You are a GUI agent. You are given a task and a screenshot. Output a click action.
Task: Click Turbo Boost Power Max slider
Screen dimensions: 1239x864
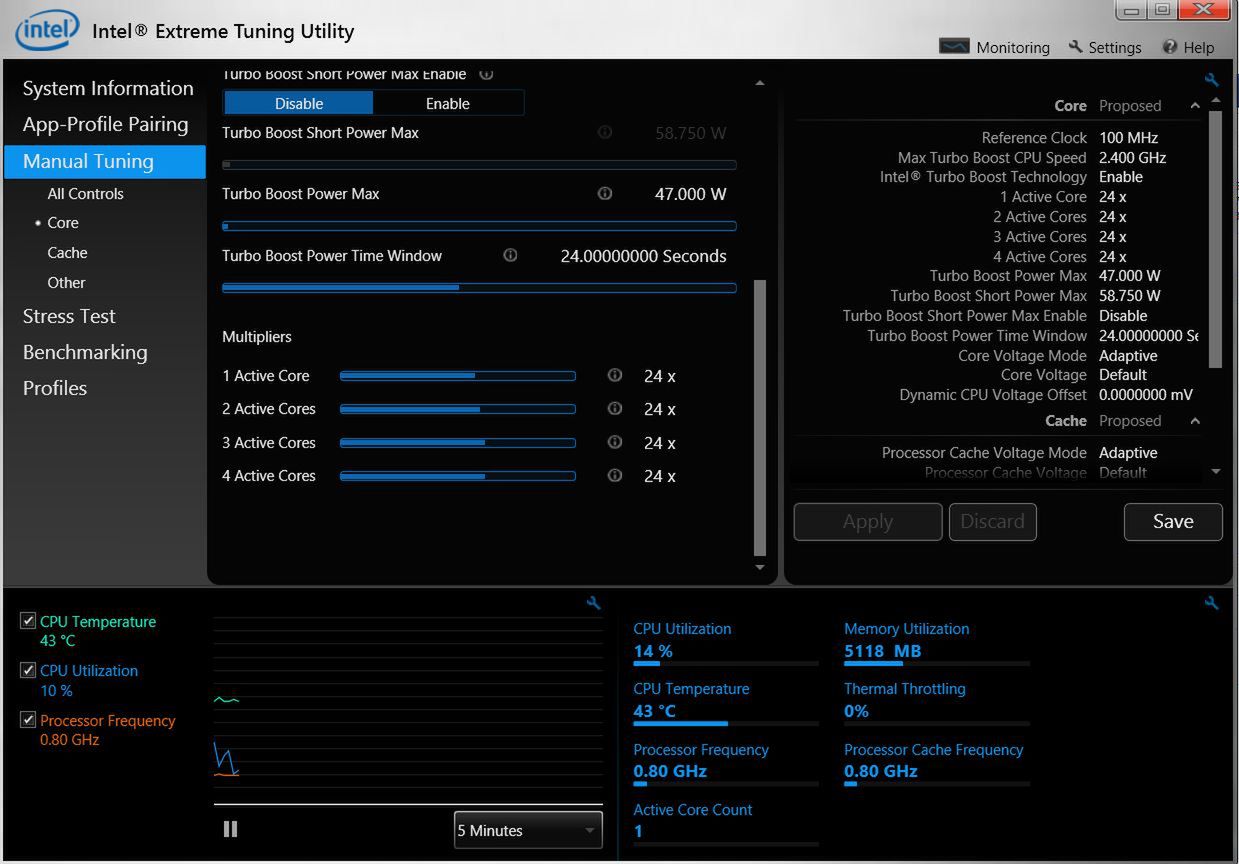[479, 226]
